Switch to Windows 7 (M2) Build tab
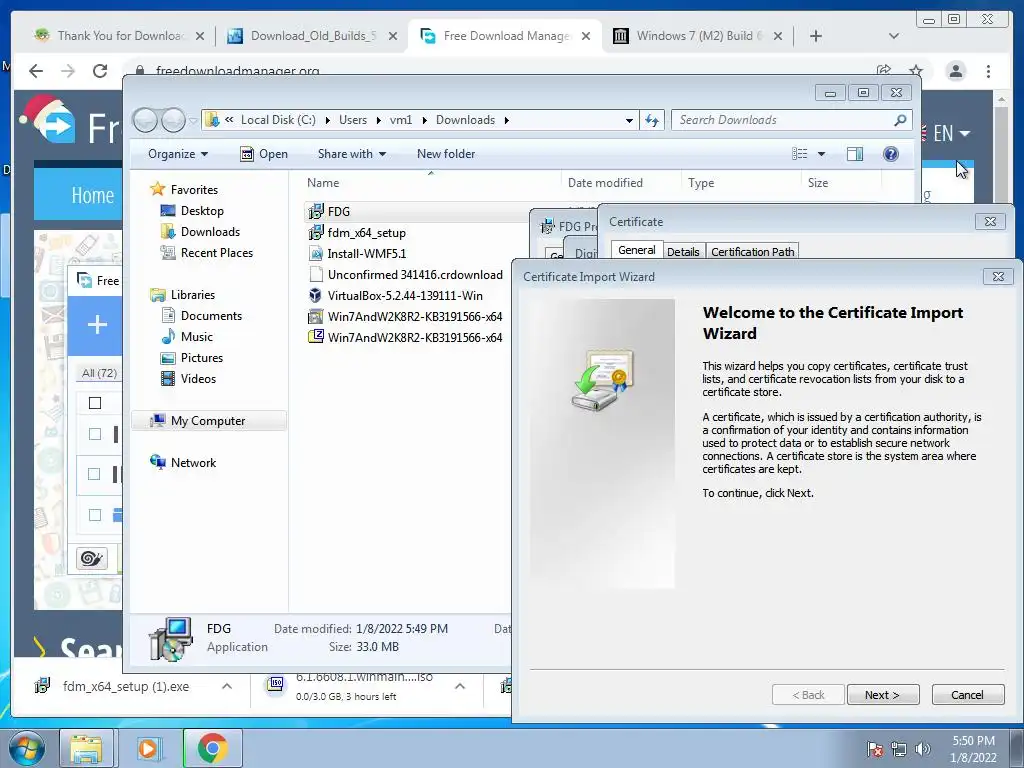This screenshot has height=768, width=1024. (x=697, y=36)
